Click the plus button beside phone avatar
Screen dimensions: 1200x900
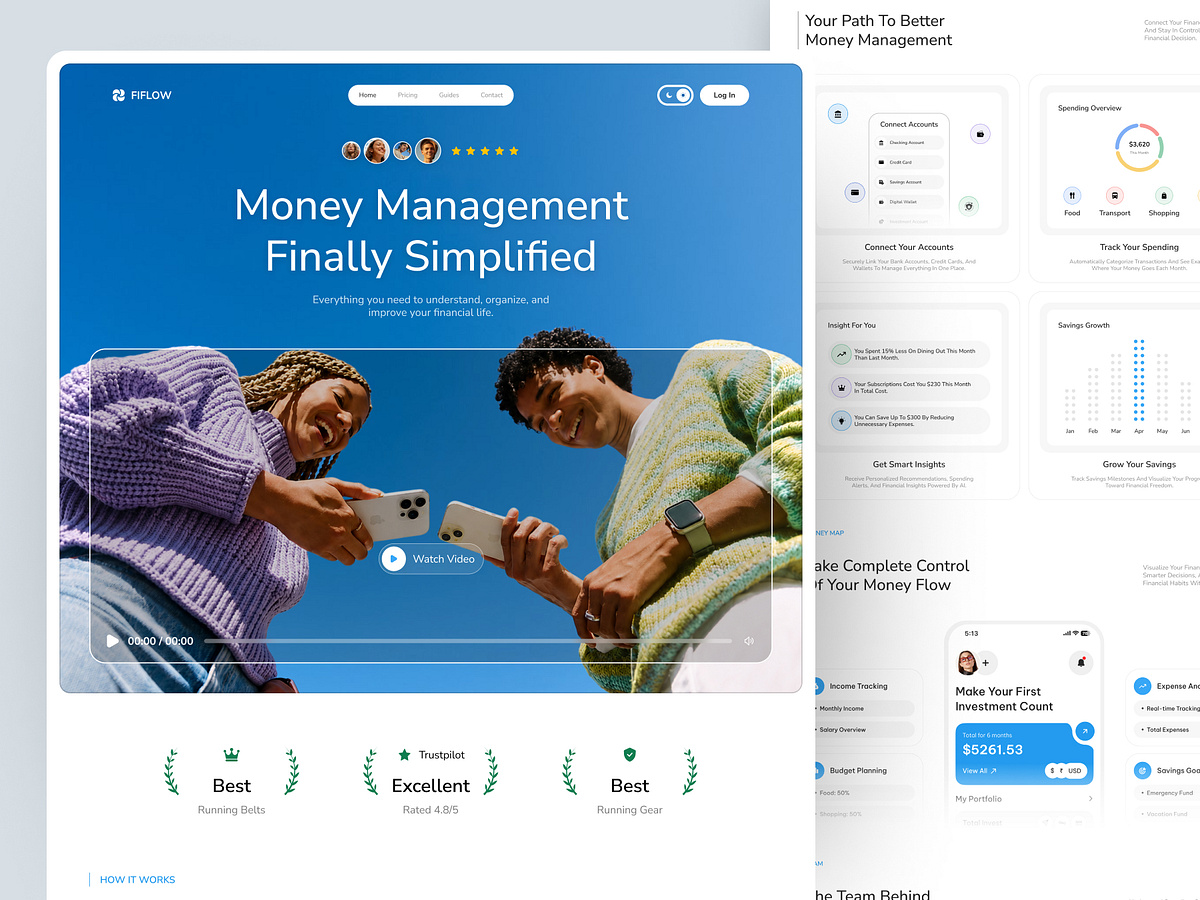(x=985, y=662)
